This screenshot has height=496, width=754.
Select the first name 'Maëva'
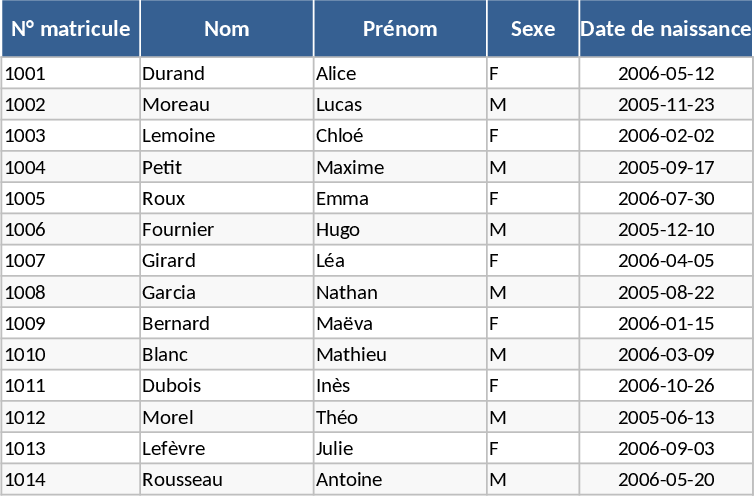click(x=400, y=324)
